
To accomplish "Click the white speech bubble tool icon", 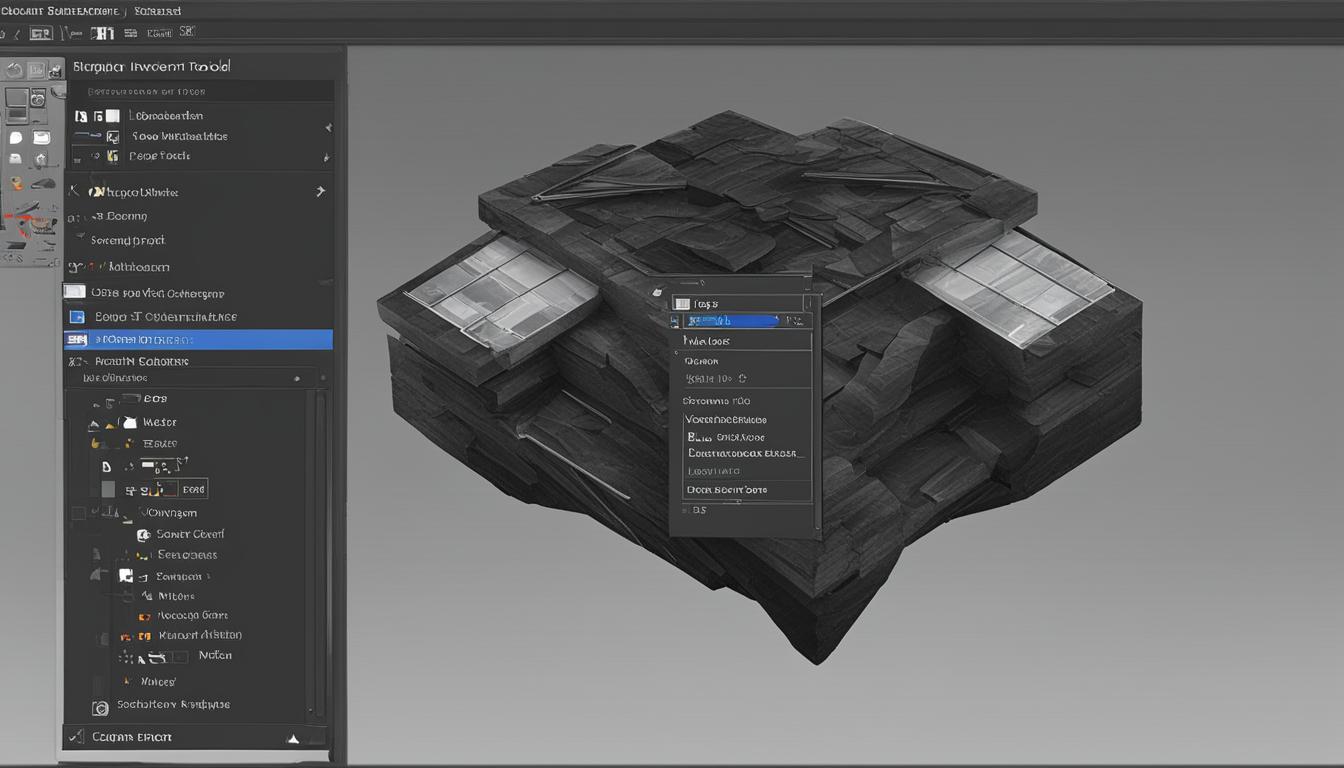I will coord(16,138).
